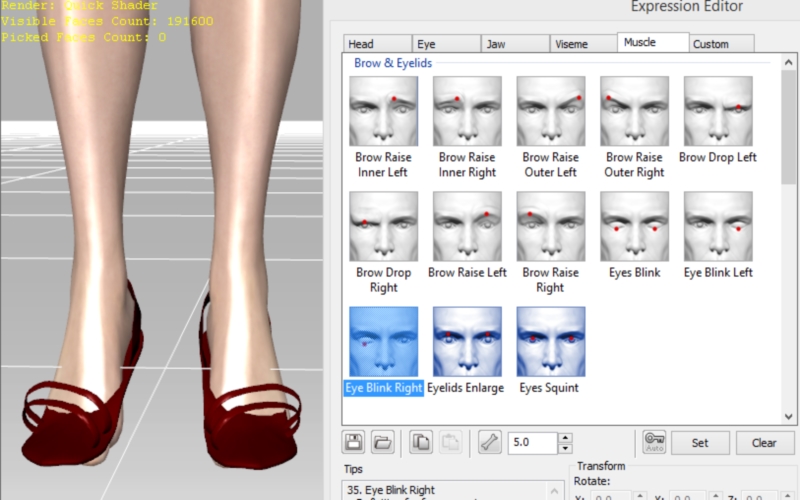Pick the Eyes Blink expression
This screenshot has height=500, width=800.
coord(635,227)
